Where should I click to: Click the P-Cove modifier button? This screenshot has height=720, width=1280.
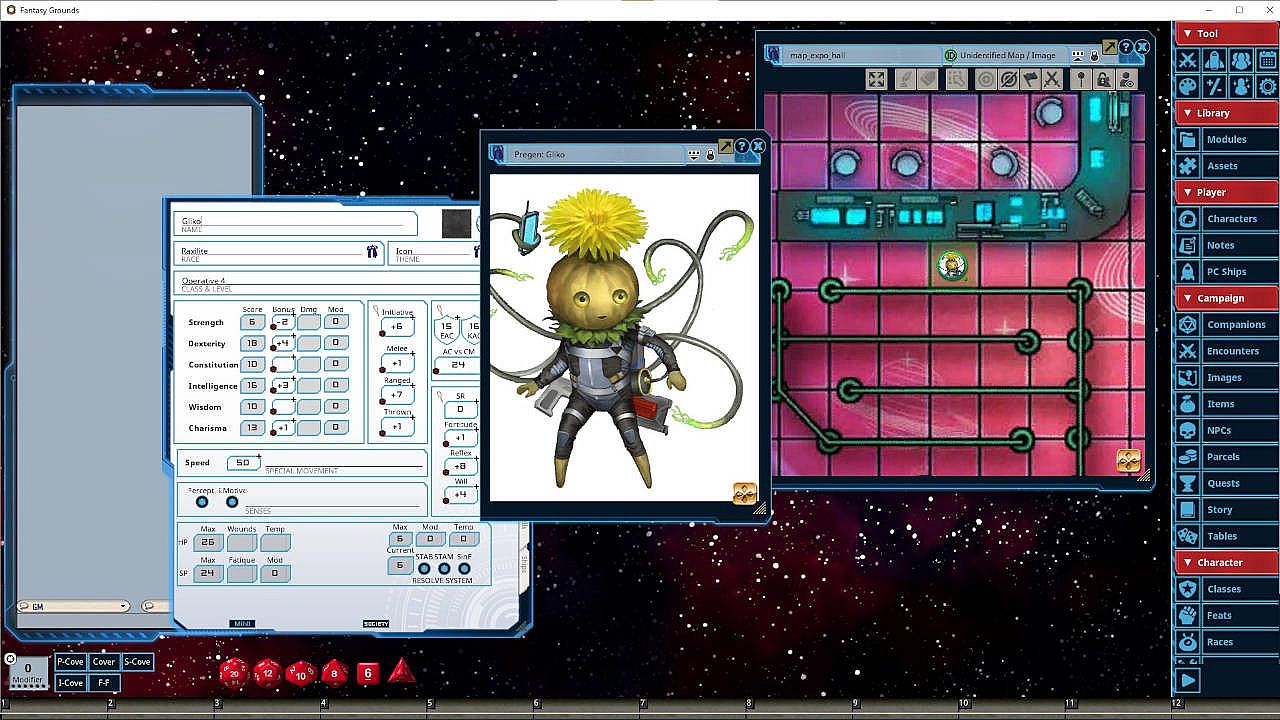70,662
